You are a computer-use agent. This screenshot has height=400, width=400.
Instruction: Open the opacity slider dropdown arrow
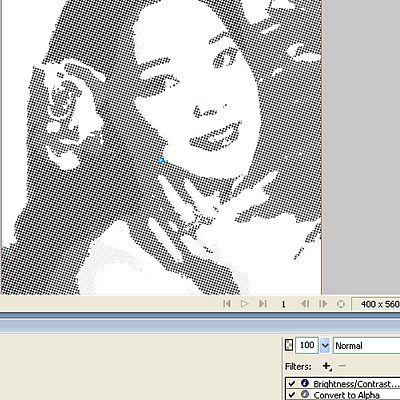(325, 346)
